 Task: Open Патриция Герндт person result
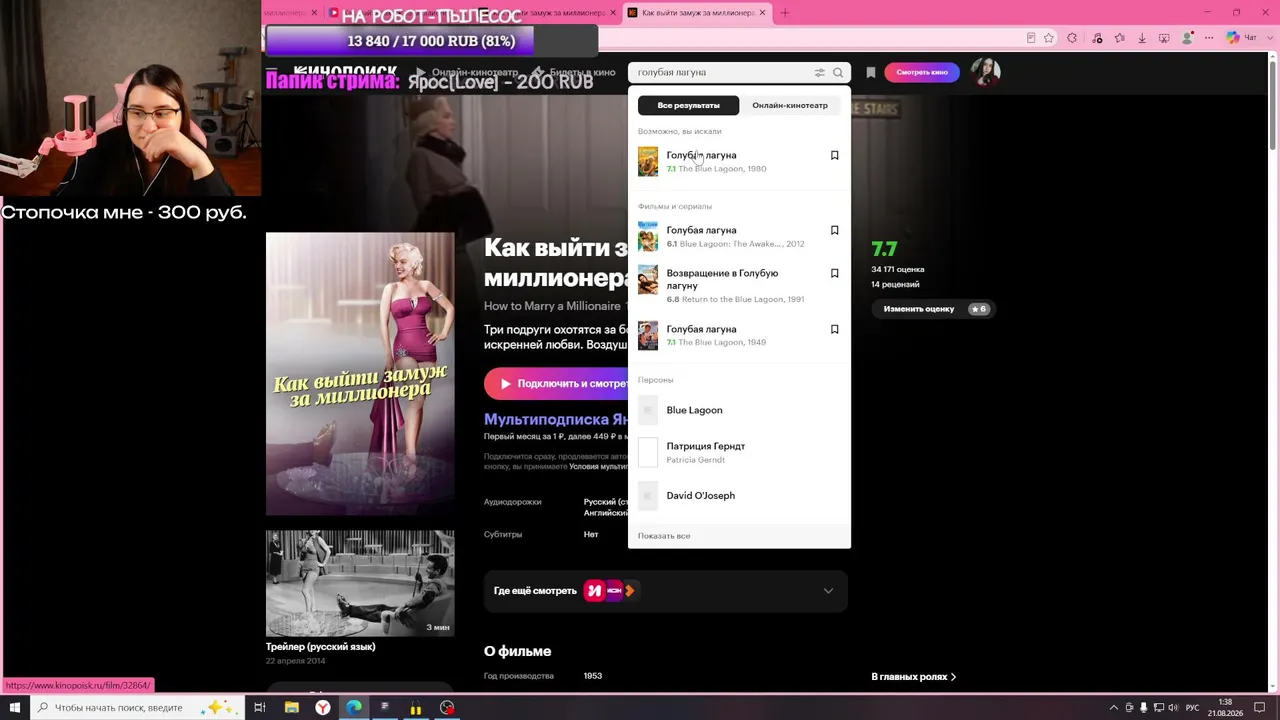(739, 452)
